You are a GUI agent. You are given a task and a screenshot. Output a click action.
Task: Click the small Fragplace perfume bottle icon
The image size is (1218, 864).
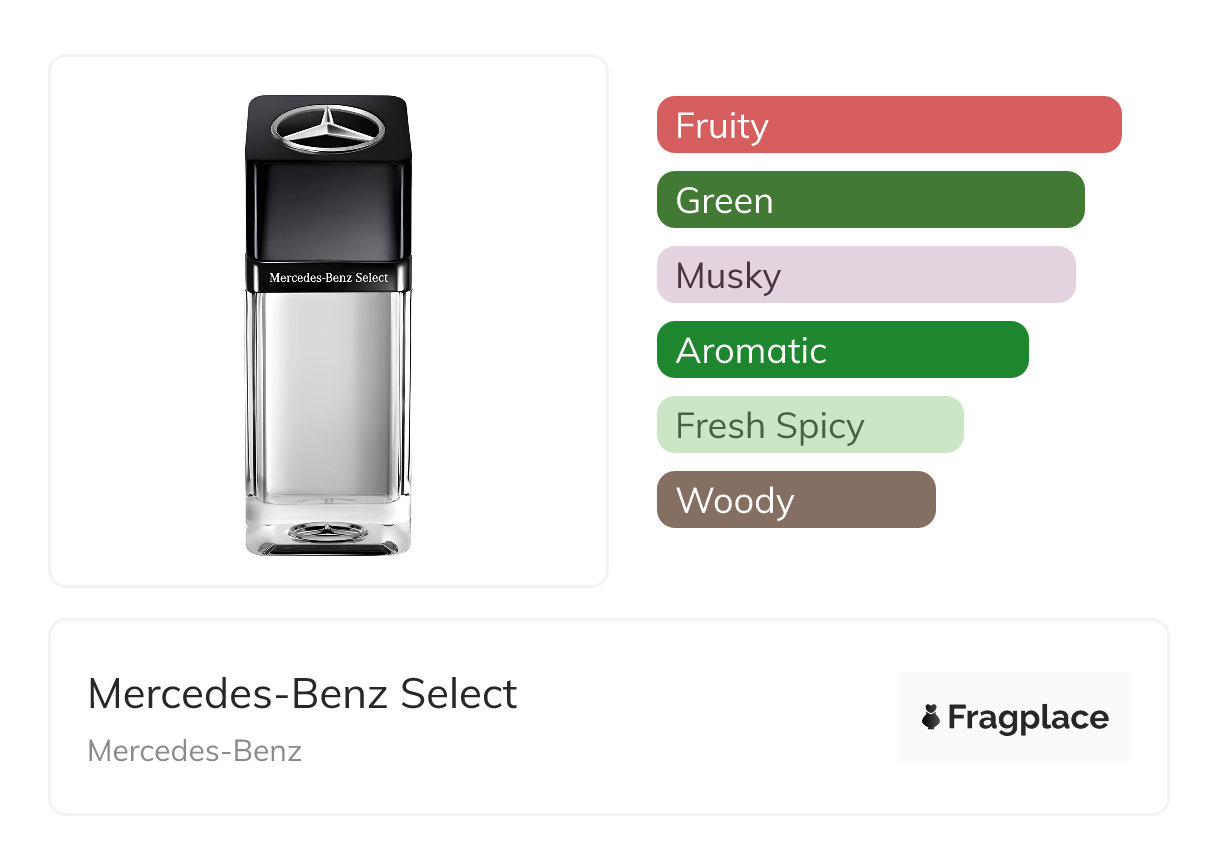931,717
